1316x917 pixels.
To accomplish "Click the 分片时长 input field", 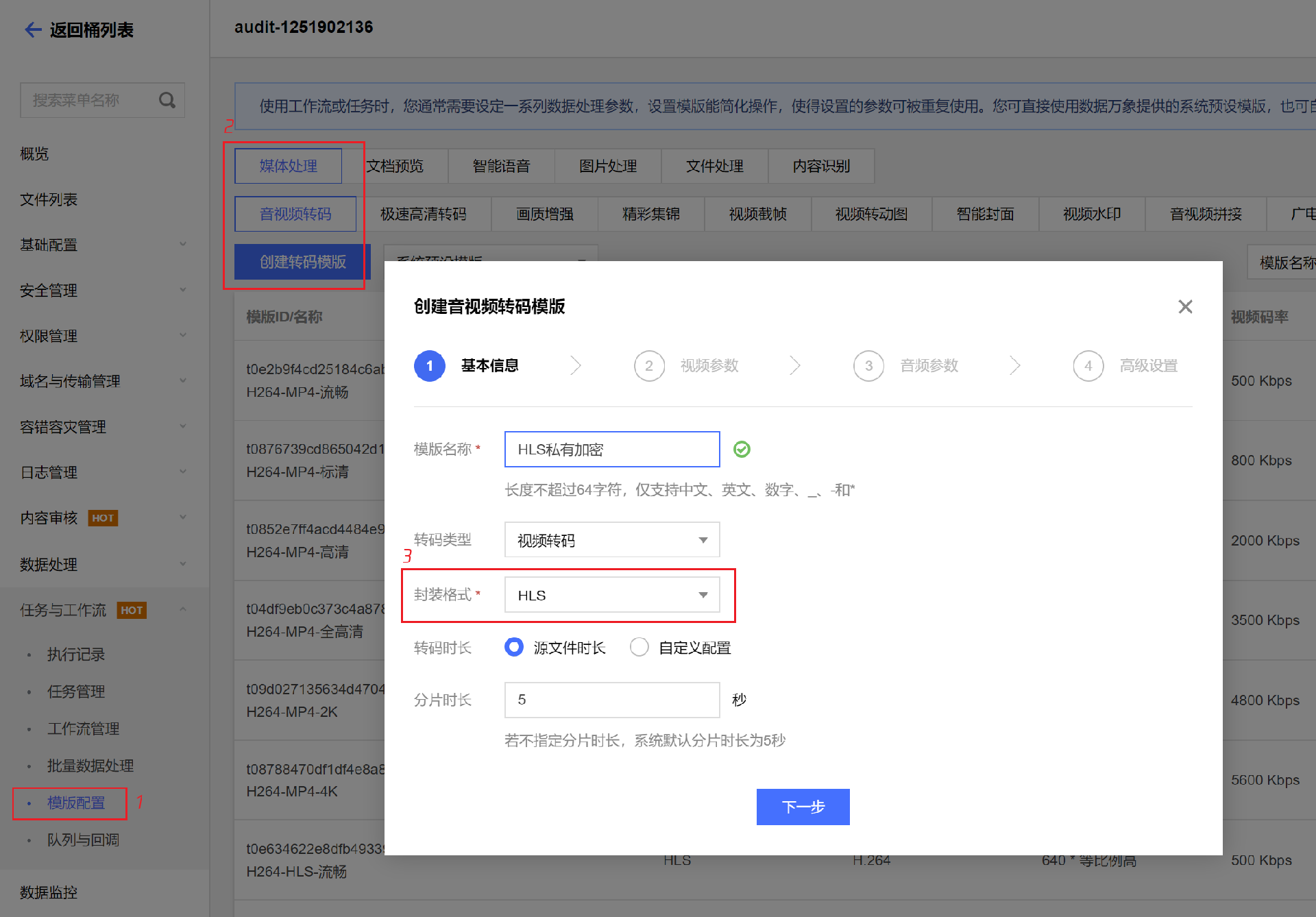I will point(611,700).
